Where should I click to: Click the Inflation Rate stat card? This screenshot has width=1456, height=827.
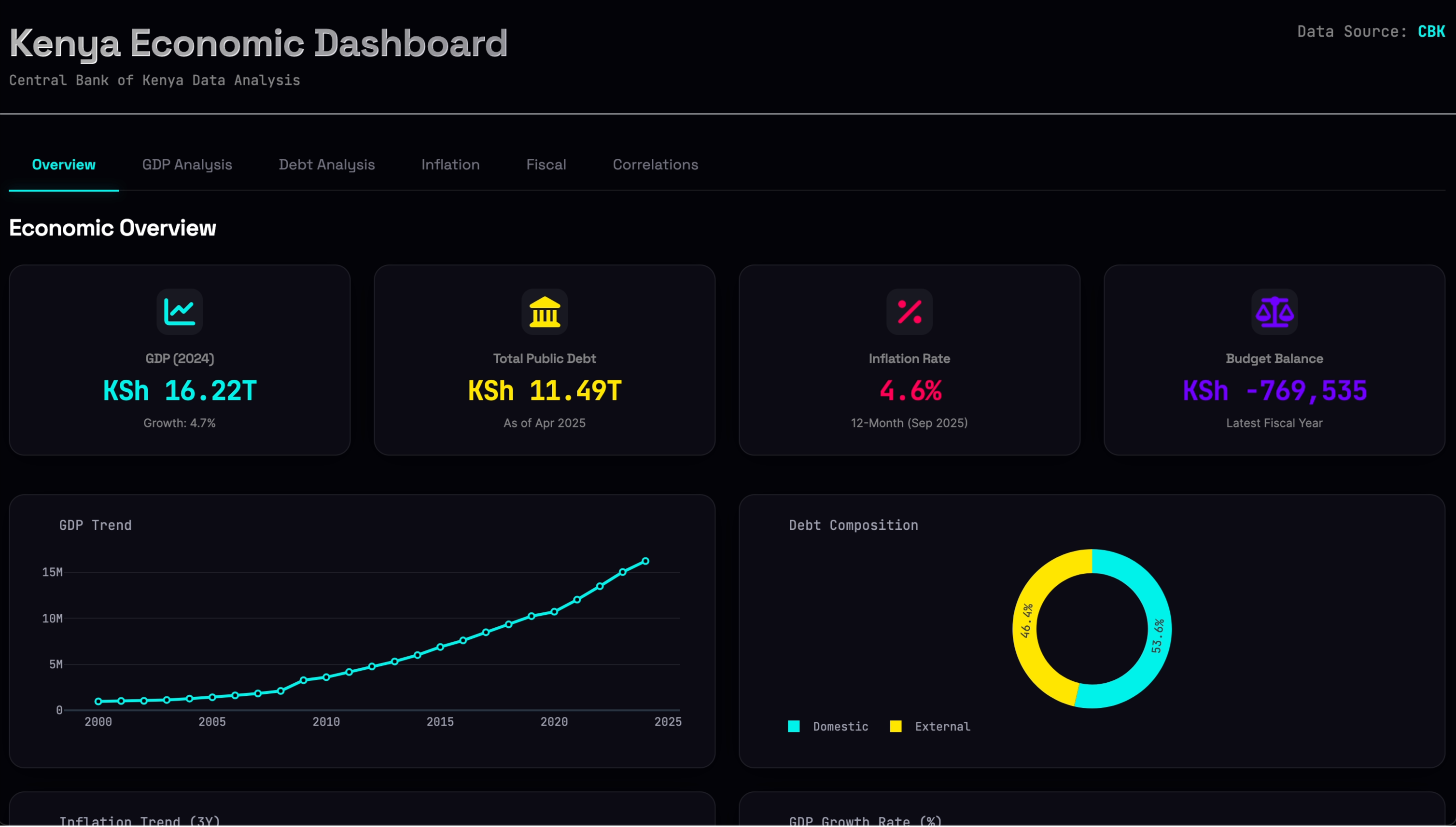click(x=909, y=359)
